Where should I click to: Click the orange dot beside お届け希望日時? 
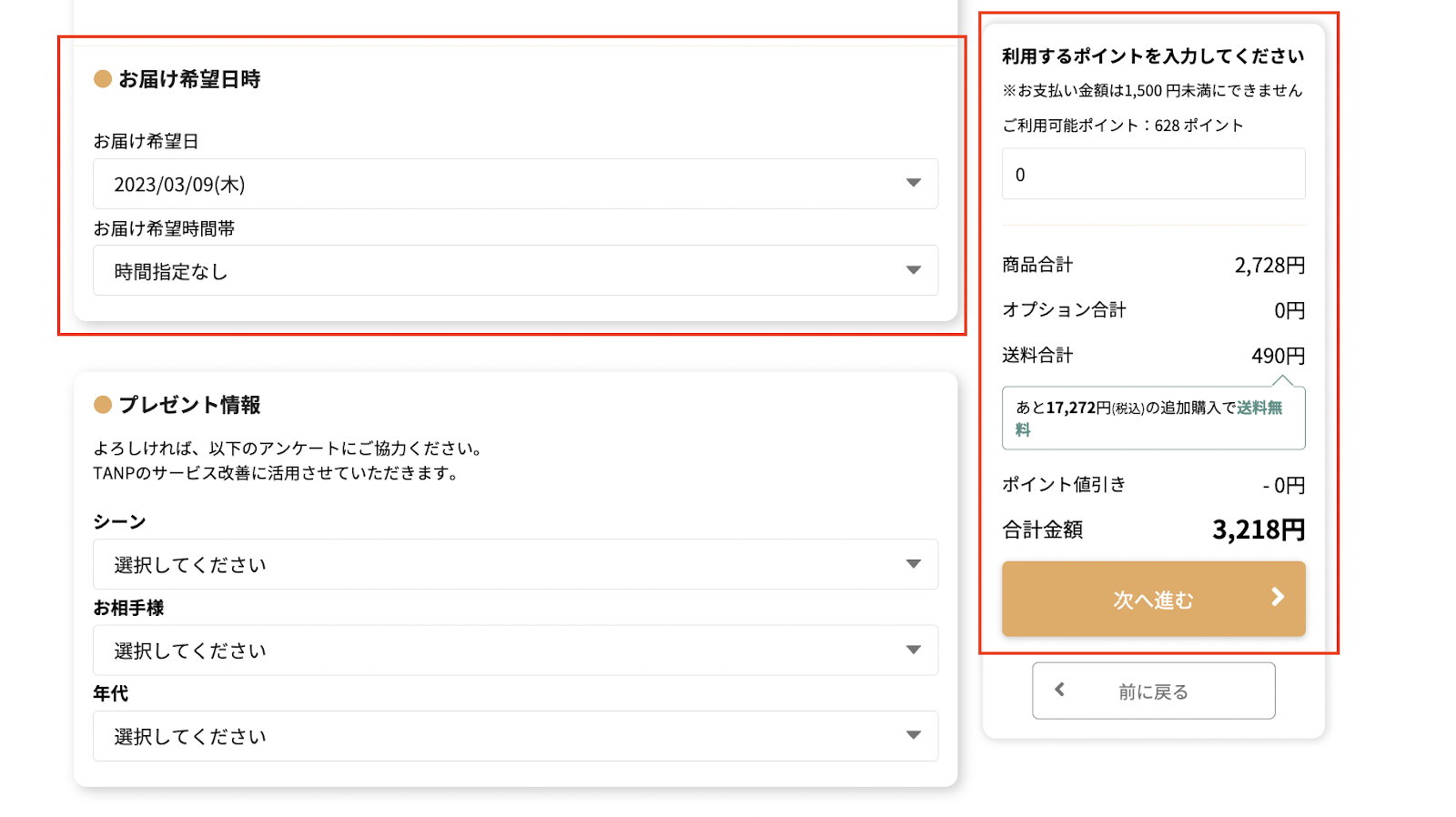103,79
